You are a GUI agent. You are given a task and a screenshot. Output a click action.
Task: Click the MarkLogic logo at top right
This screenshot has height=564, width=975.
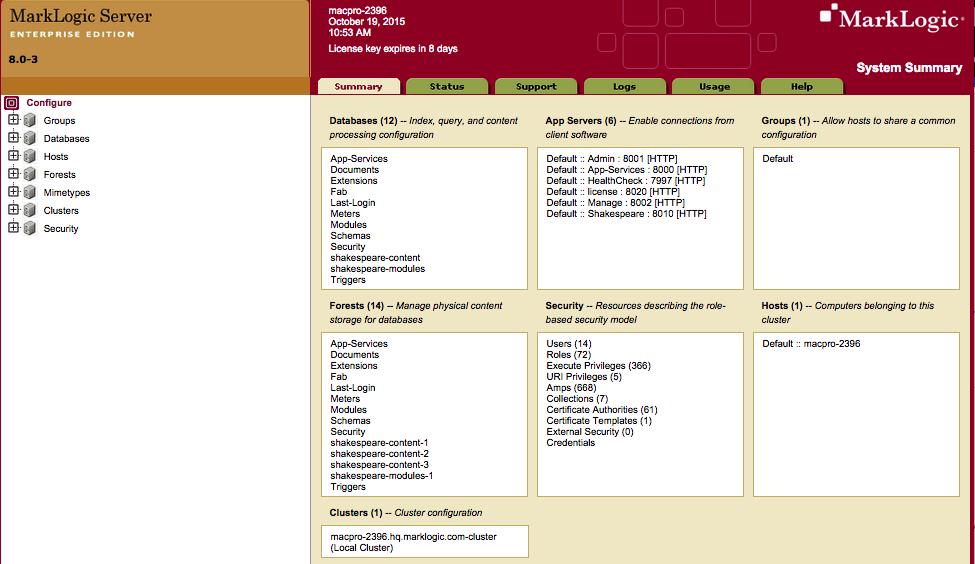coord(892,18)
